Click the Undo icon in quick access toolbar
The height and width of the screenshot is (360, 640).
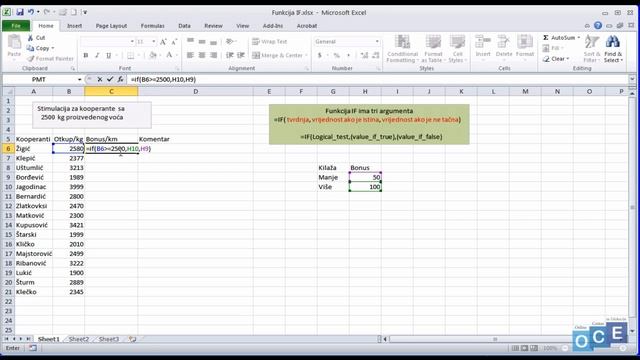coord(31,12)
